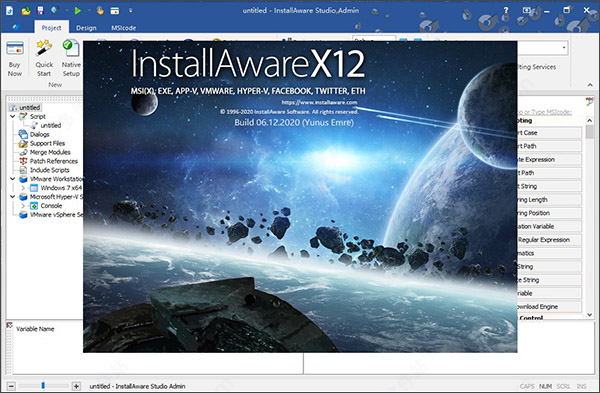Open the application menu orb button
Screen dimensions: 600x393
[16, 27]
